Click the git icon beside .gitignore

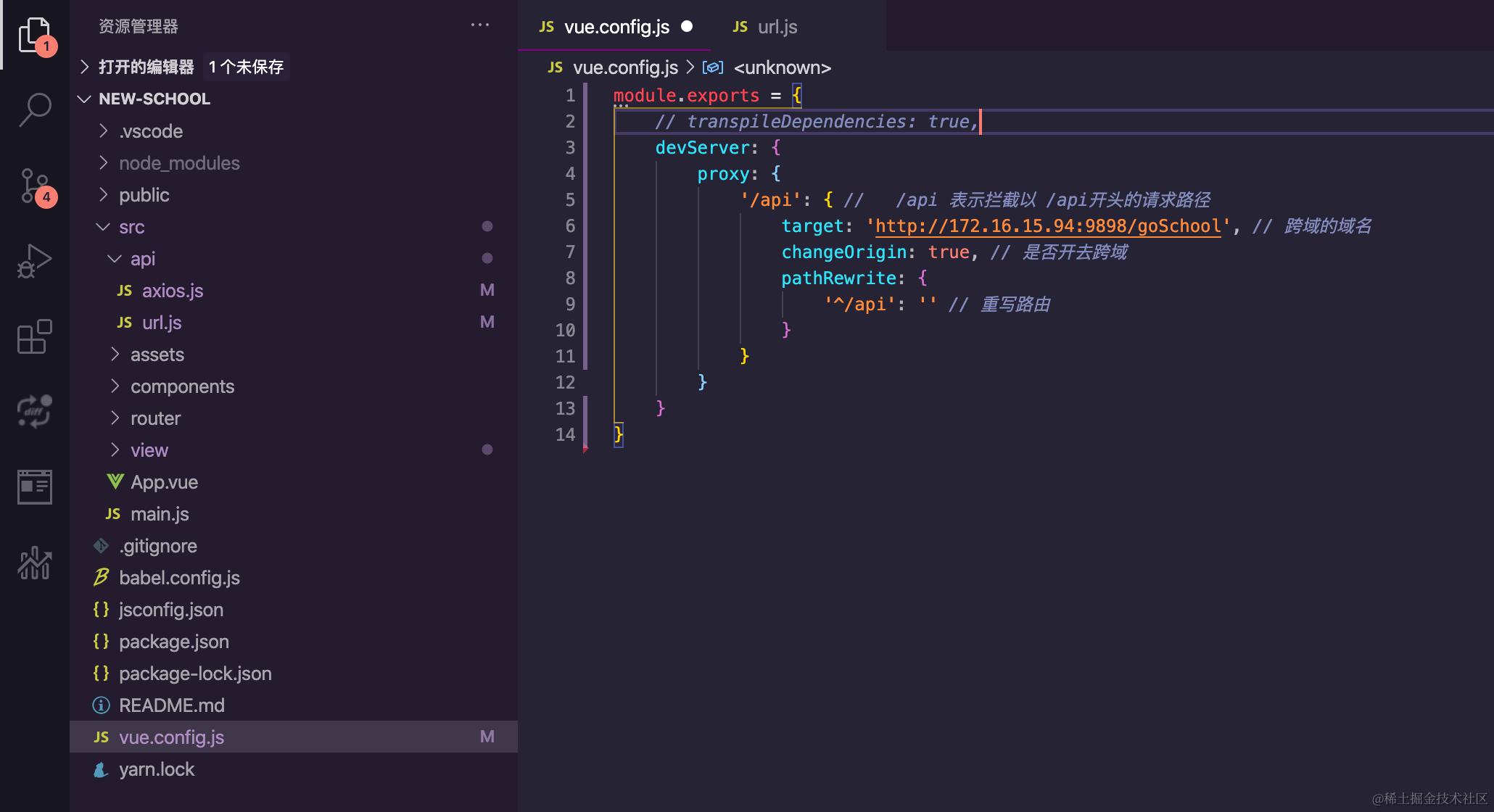[101, 545]
